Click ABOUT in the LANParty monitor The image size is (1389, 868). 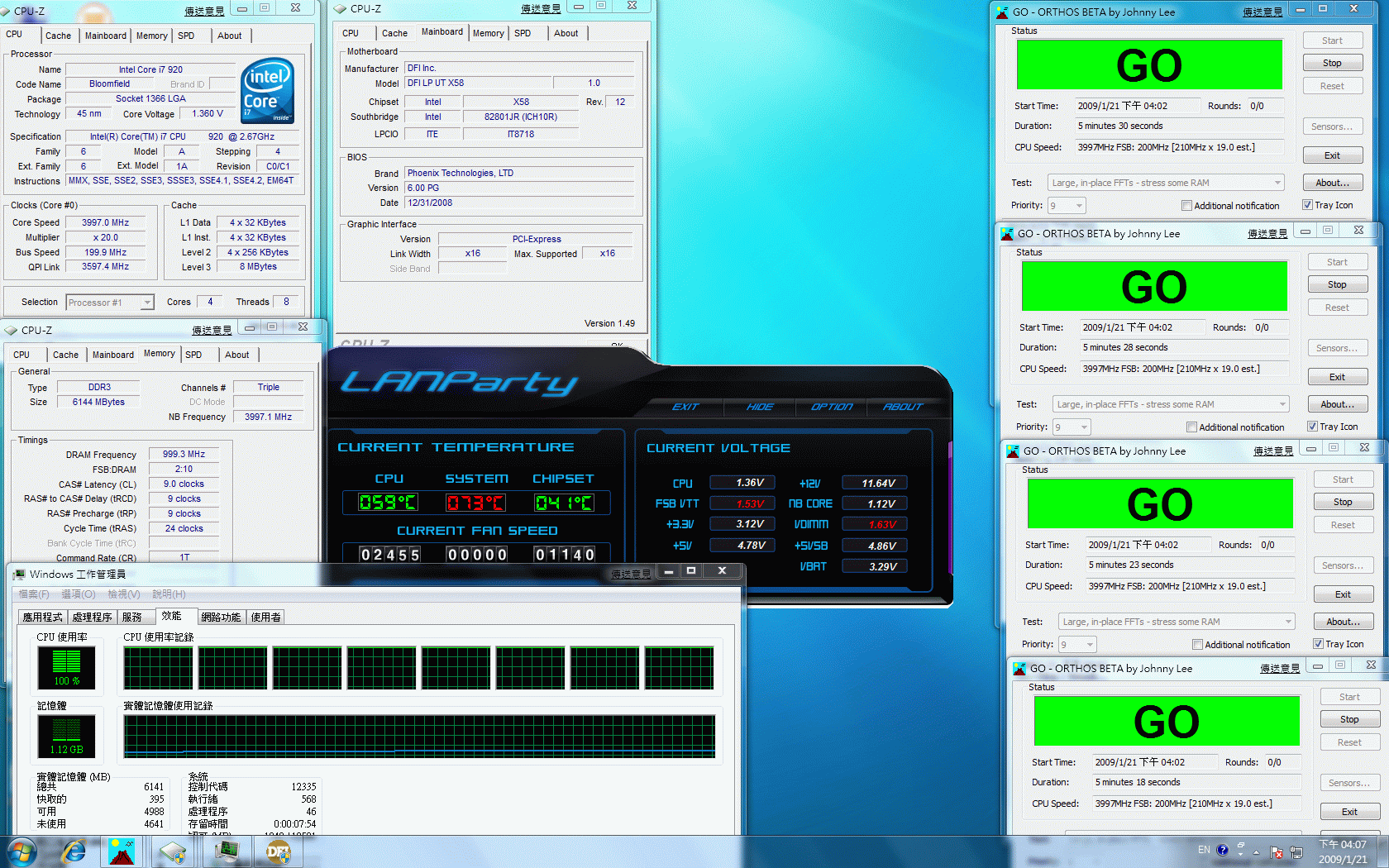click(x=902, y=407)
